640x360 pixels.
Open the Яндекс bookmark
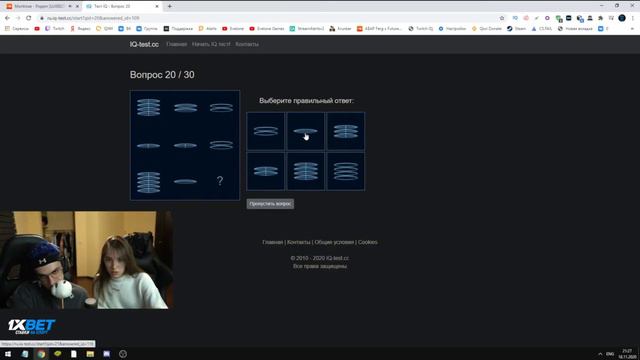click(80, 29)
